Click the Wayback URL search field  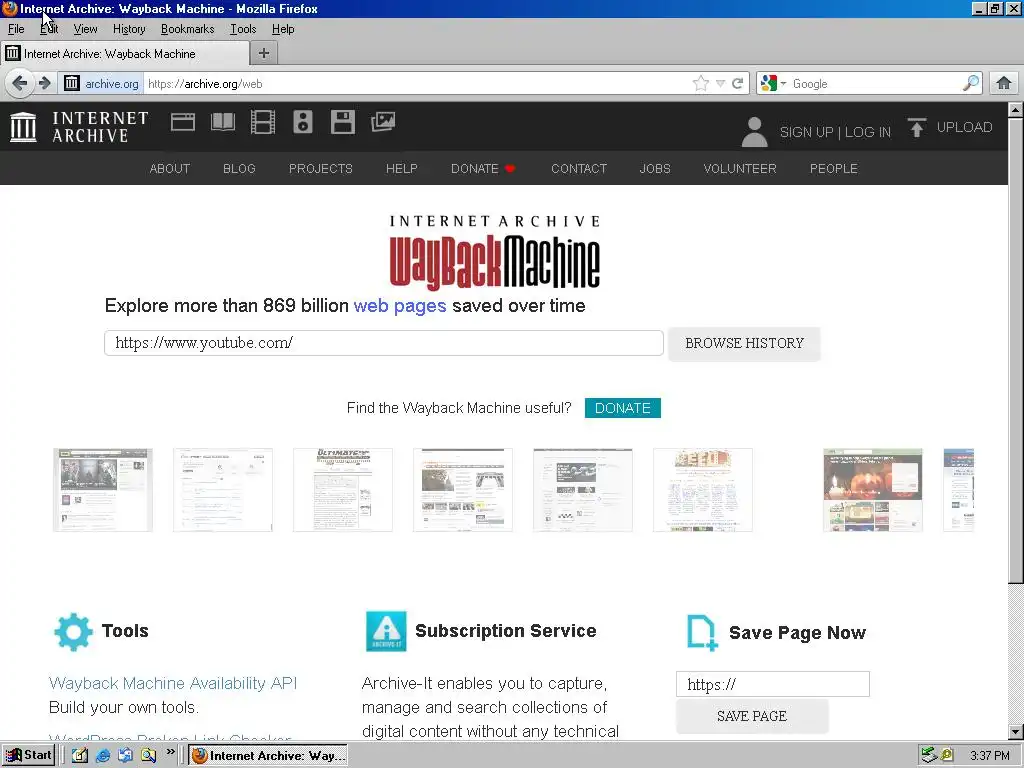(384, 343)
